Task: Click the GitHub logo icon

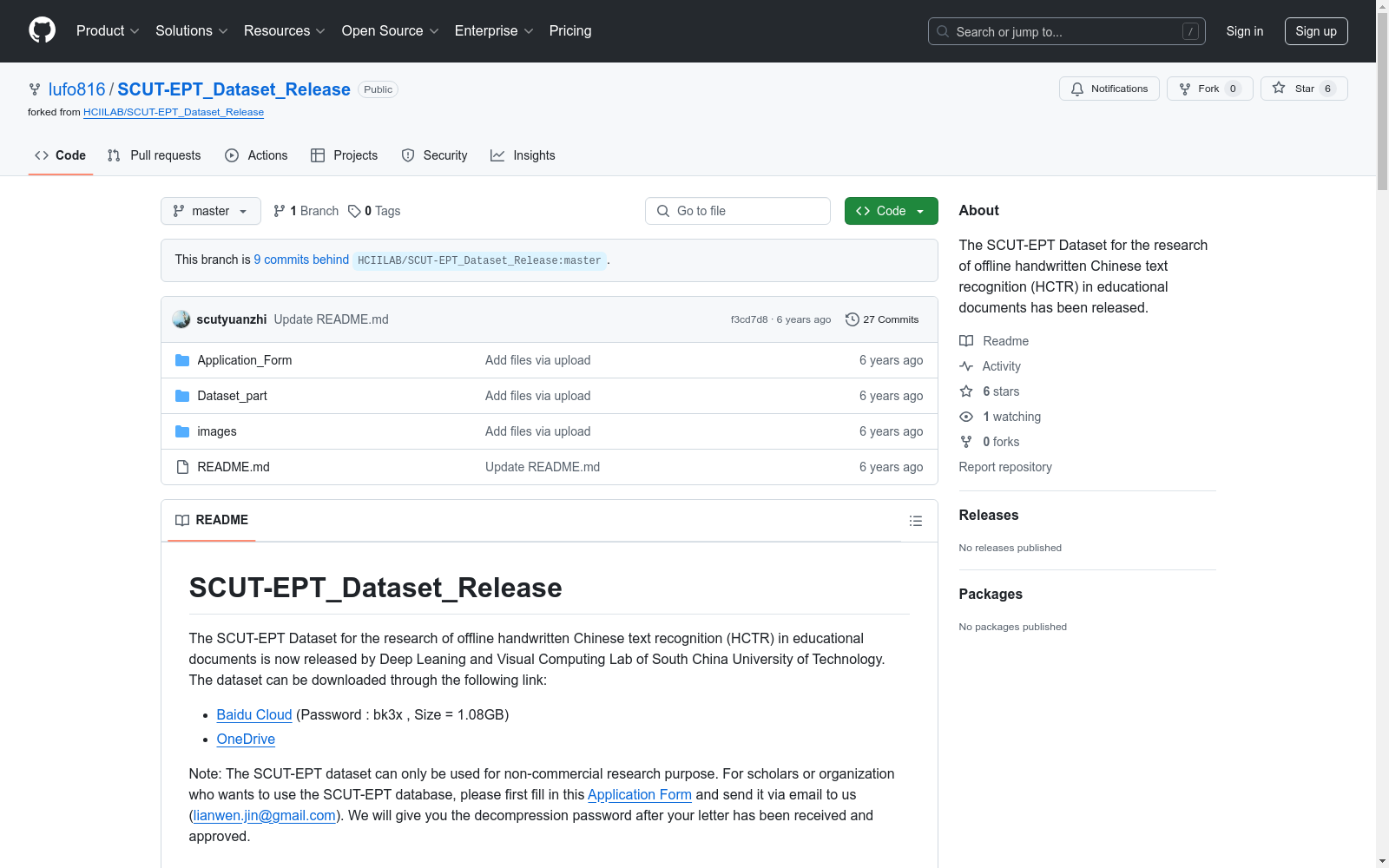Action: (42, 30)
